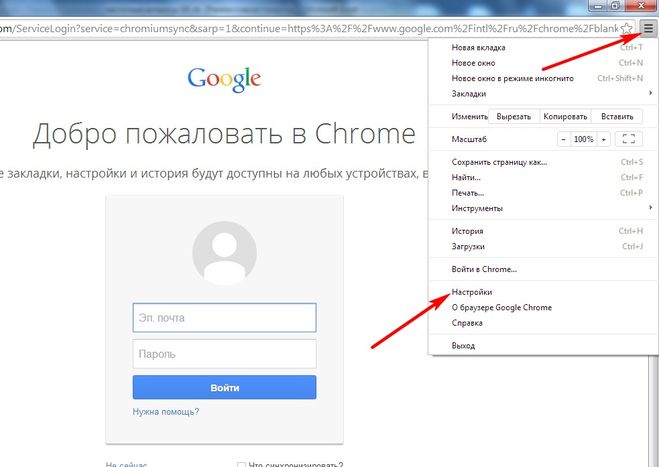Open История from the menu
Viewport: 659px width, 467px height.
[543, 231]
